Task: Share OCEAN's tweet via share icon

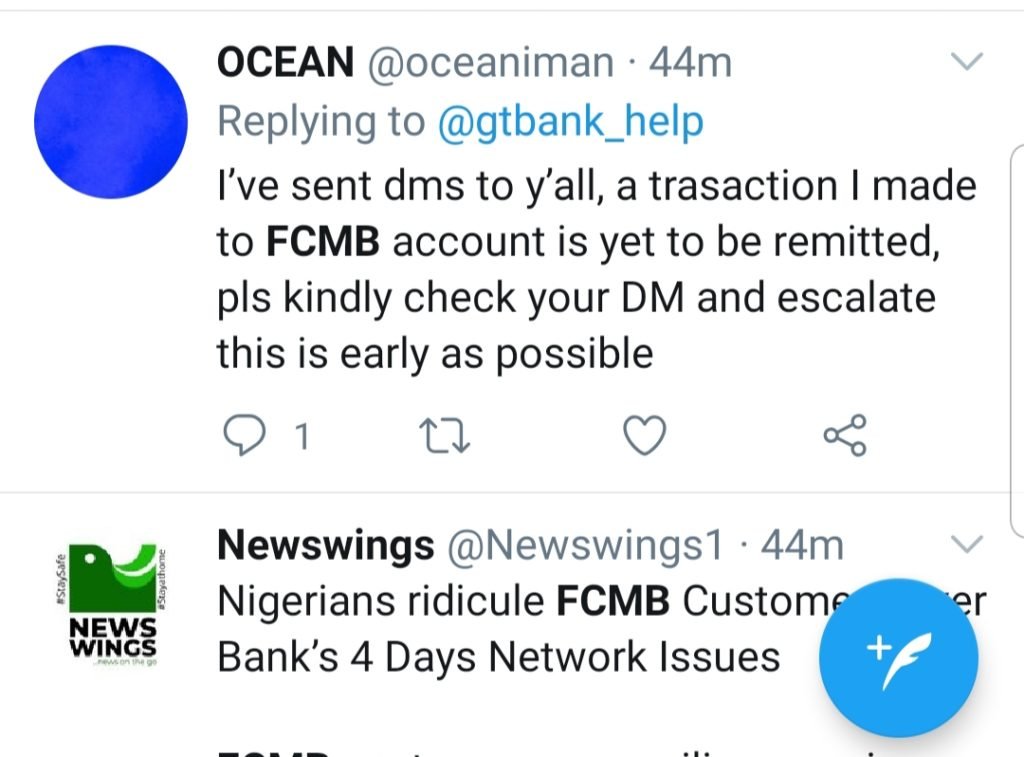Action: (845, 435)
